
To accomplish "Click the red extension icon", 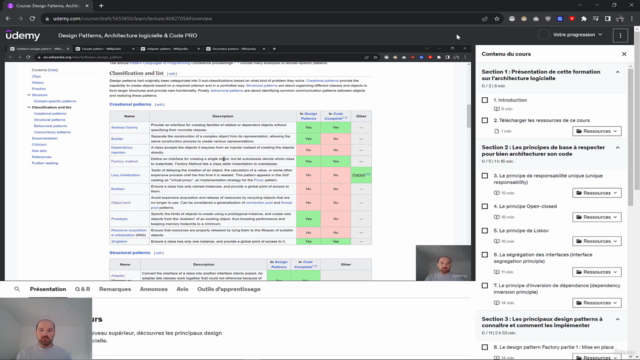I will pyautogui.click(x=572, y=19).
